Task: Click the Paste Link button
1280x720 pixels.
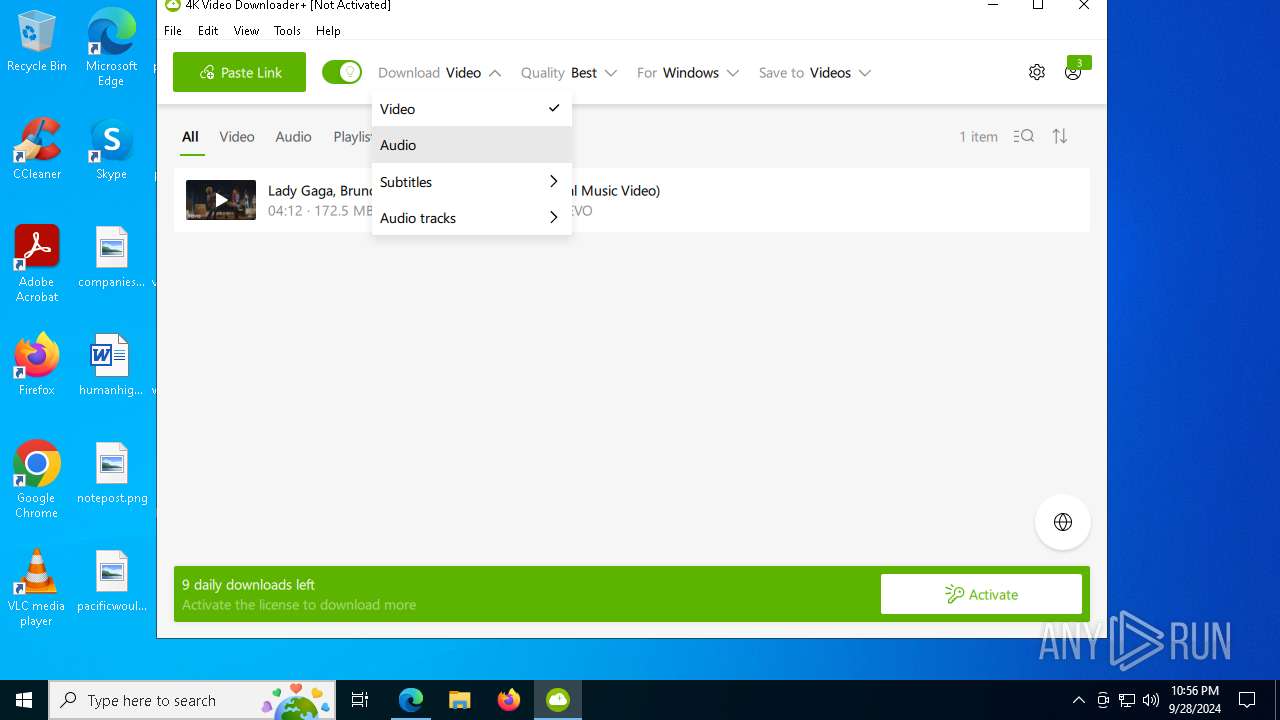Action: (239, 72)
